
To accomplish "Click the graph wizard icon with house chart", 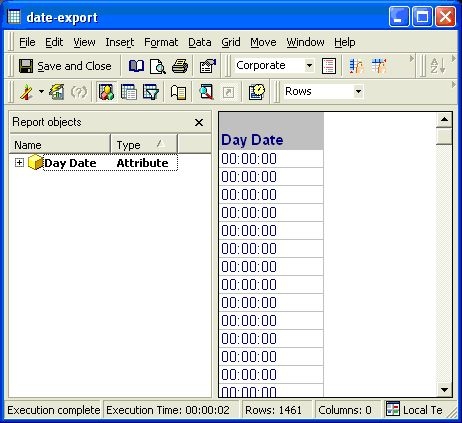I will coord(57,92).
